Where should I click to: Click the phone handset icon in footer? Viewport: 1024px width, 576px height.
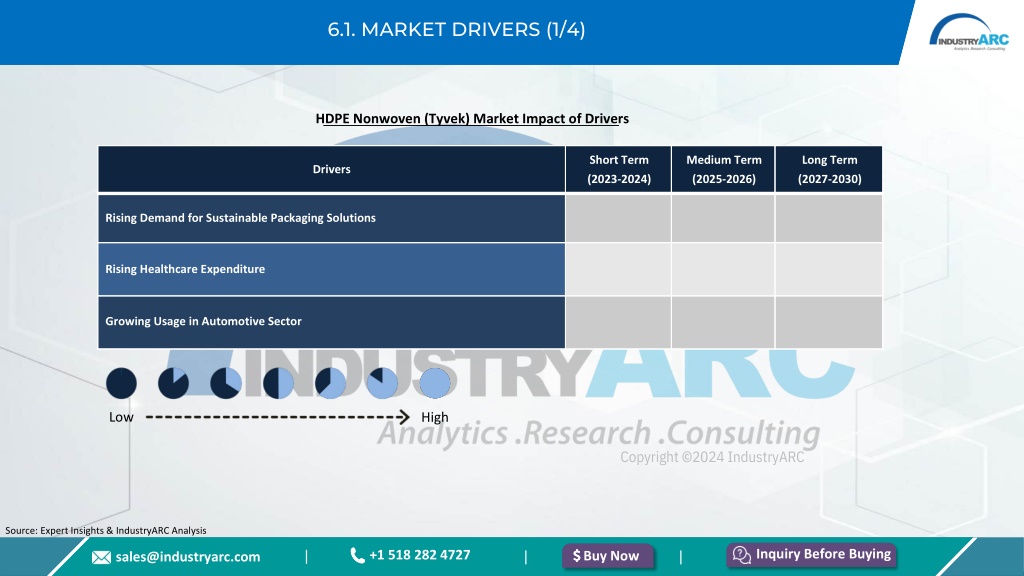click(357, 556)
